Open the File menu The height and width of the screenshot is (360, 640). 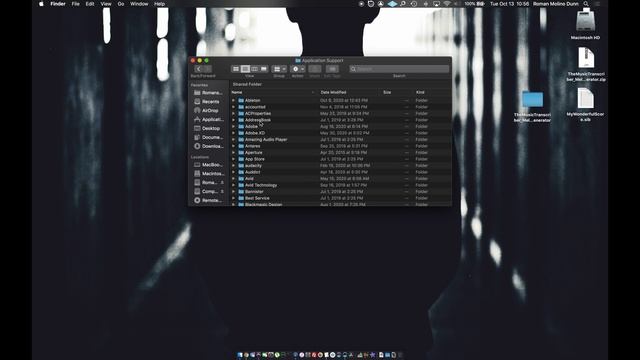[x=76, y=4]
